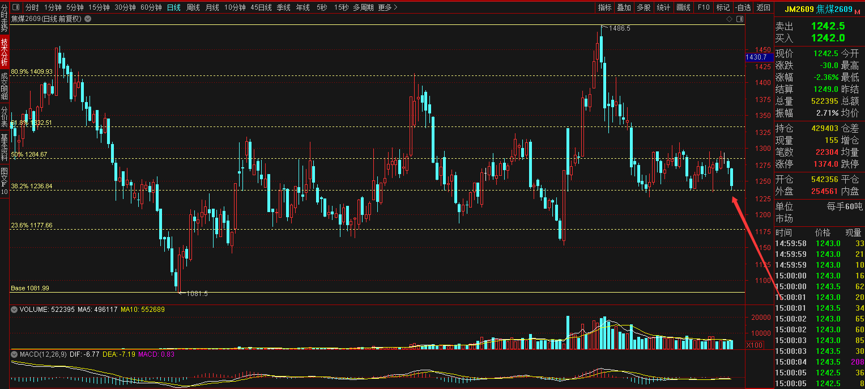
Task: Open the 分时走势 sidebar tab
Action: (x=4, y=18)
